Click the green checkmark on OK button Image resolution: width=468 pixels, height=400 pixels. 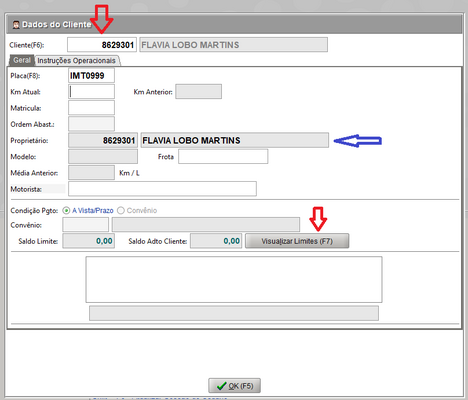(221, 386)
